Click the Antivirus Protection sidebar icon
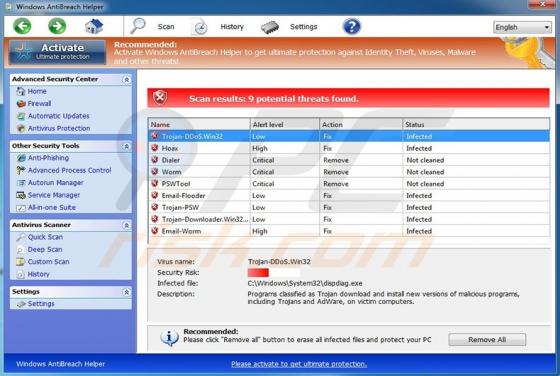Viewport: 560px width, 376px height. [x=21, y=128]
